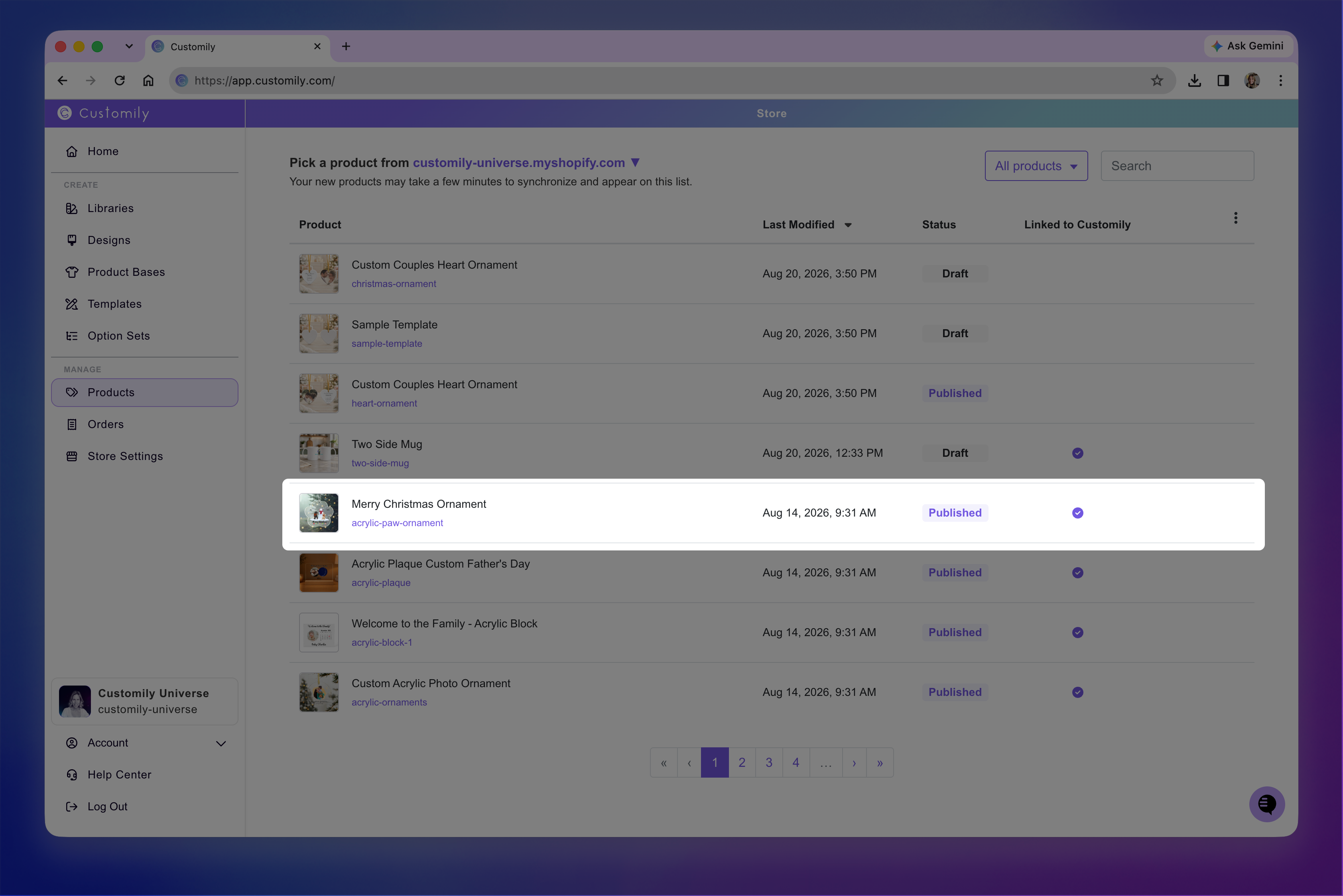Open table options three-dot menu

(1235, 218)
